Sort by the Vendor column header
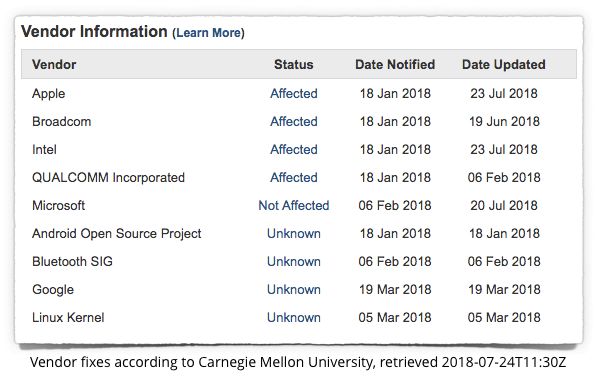The width and height of the screenshot is (597, 375). (x=54, y=64)
